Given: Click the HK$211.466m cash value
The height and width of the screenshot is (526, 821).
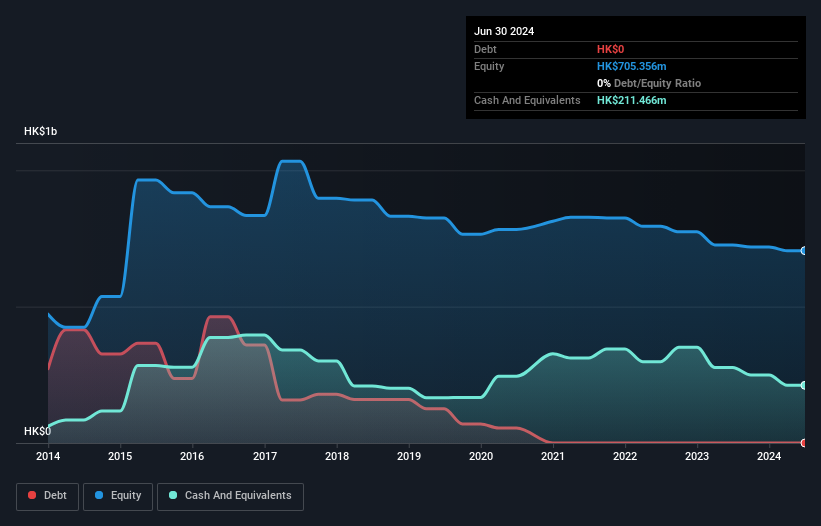Looking at the screenshot, I should coord(631,100).
